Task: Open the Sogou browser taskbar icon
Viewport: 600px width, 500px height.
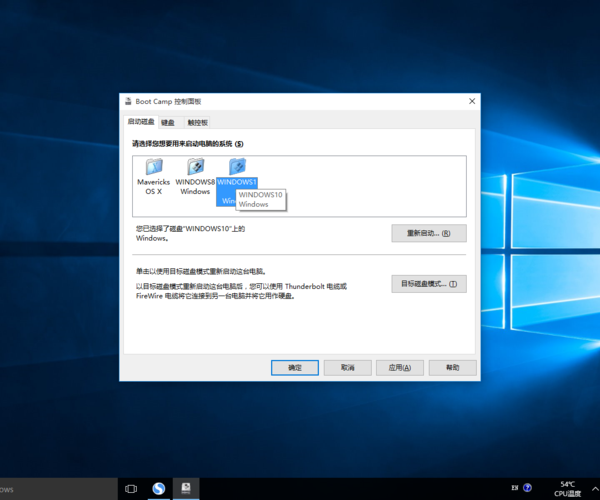Action: pos(159,489)
